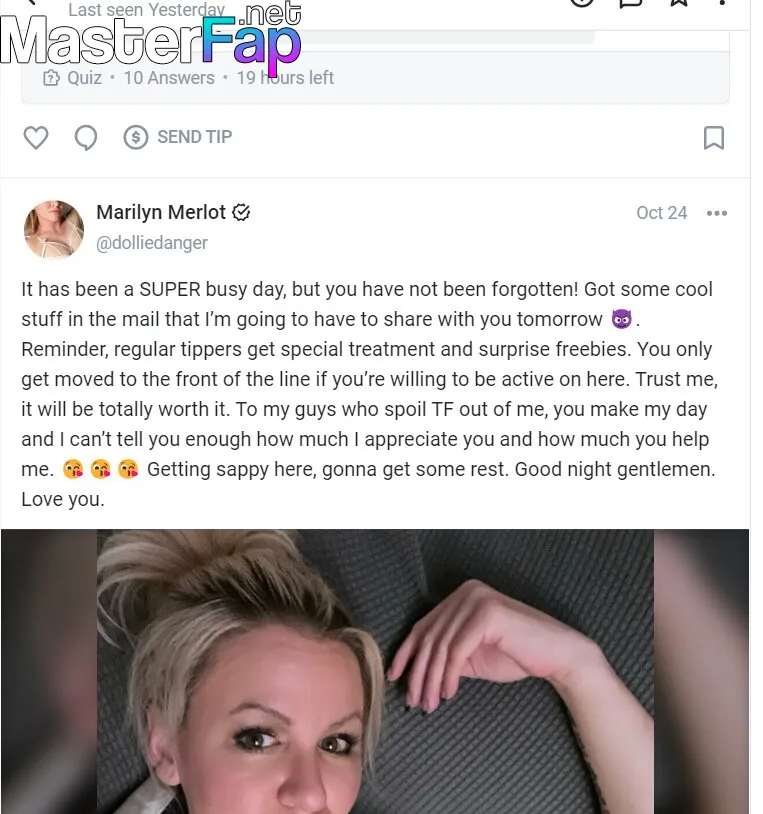Select the purple devil emoji in post
Viewport: 763px width, 814px height.
coord(621,319)
